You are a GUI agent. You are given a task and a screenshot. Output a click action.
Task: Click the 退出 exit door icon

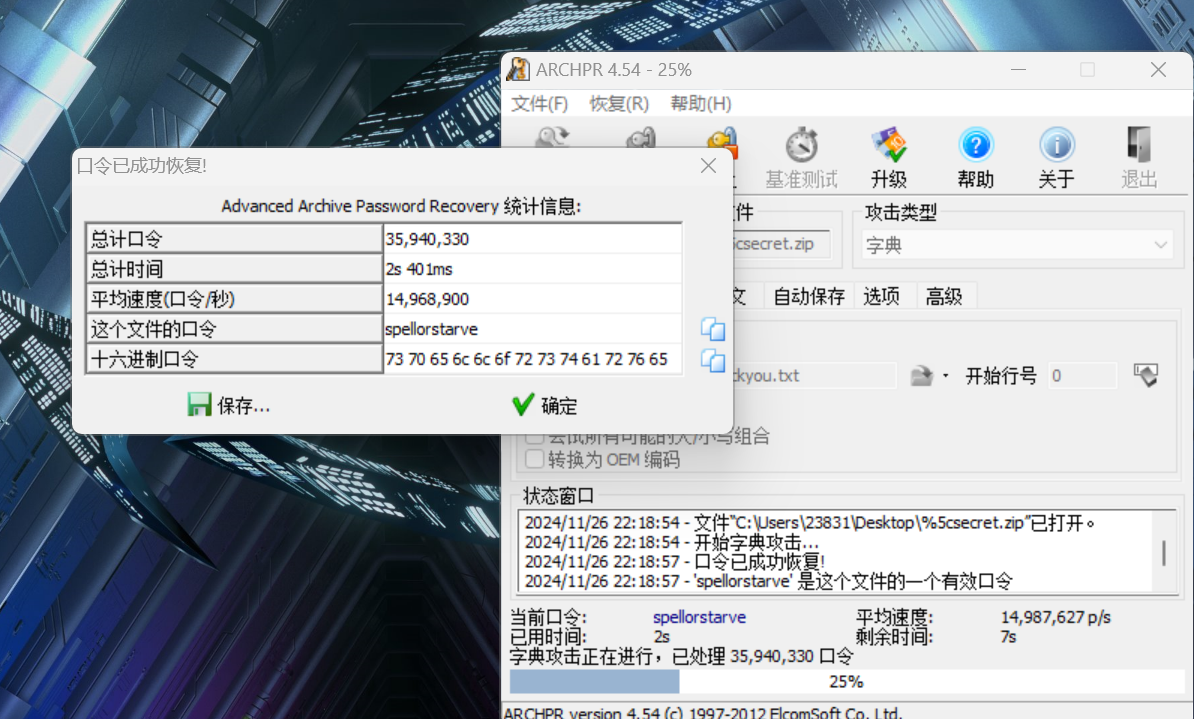tap(1139, 145)
